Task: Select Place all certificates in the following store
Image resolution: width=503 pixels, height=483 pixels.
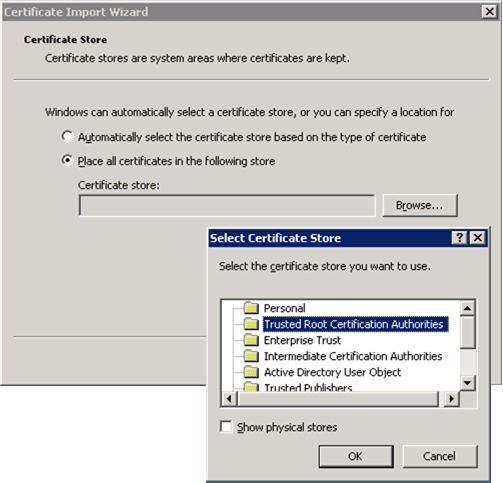Action: pos(67,160)
